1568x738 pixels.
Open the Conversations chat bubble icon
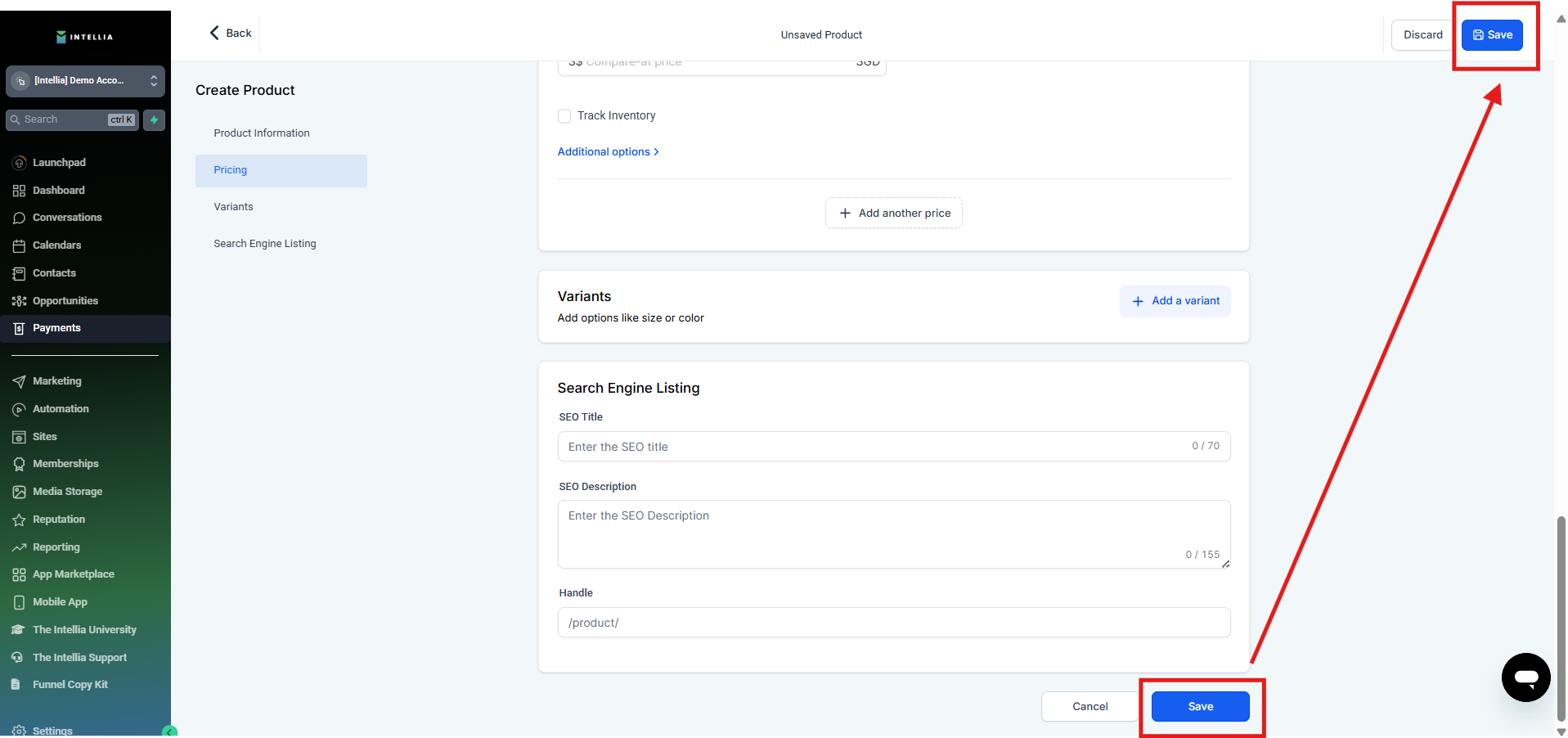(19, 218)
